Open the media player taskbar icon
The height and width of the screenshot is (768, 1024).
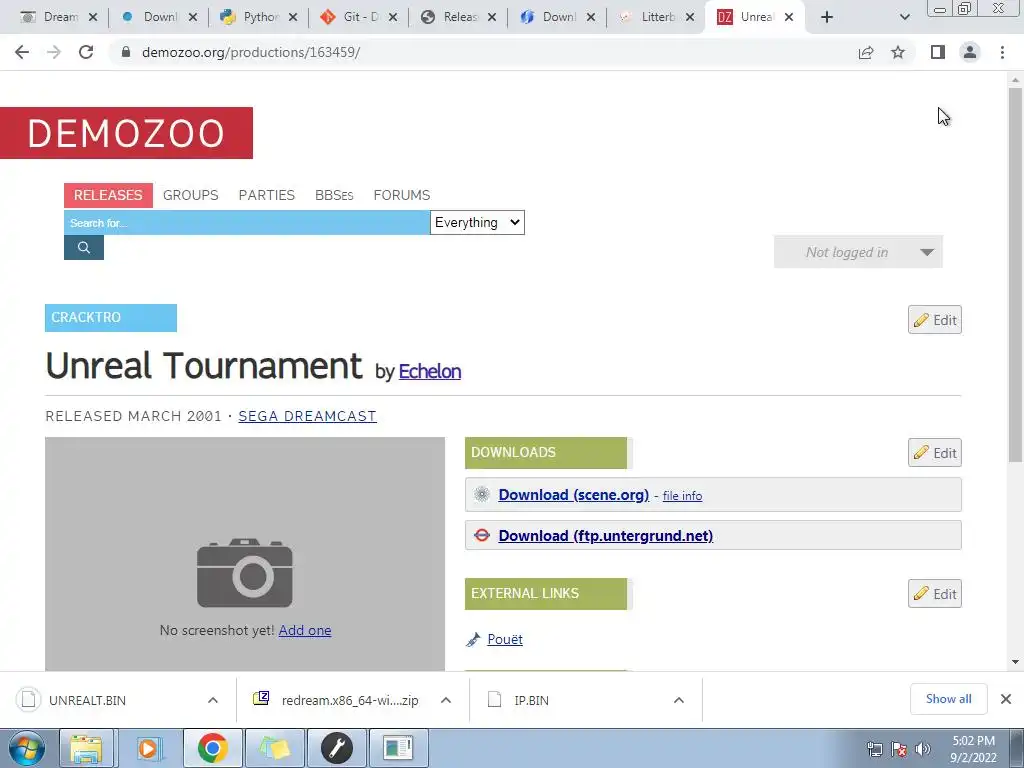click(x=149, y=748)
